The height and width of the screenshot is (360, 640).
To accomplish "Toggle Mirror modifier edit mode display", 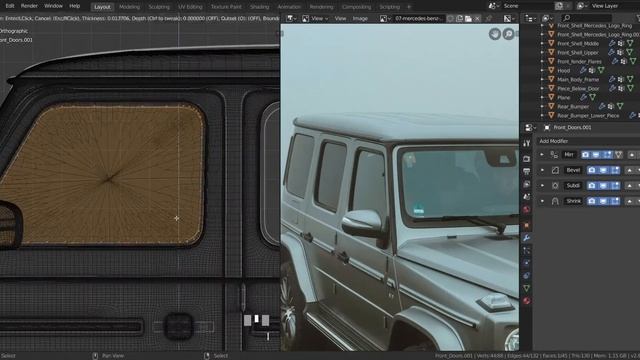I will tap(607, 155).
